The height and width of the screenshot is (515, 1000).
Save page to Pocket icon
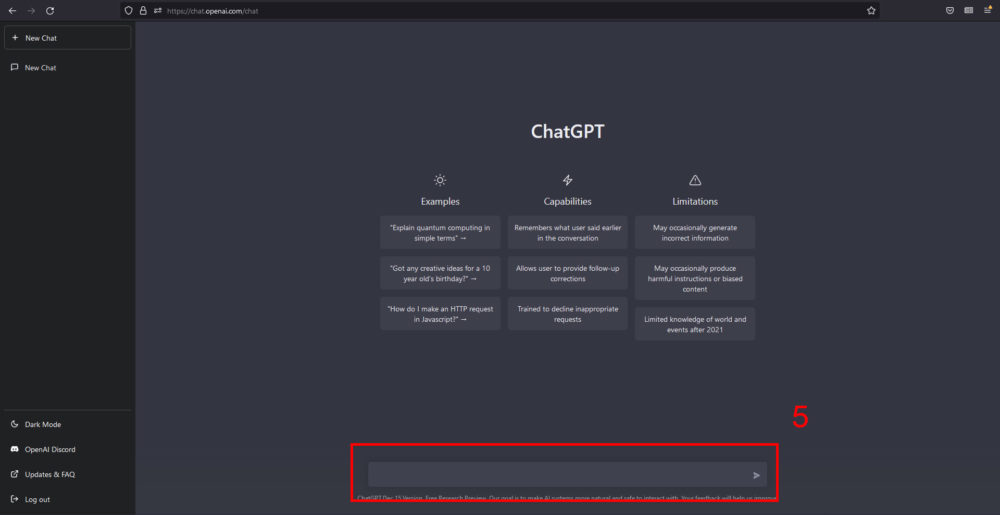point(950,11)
